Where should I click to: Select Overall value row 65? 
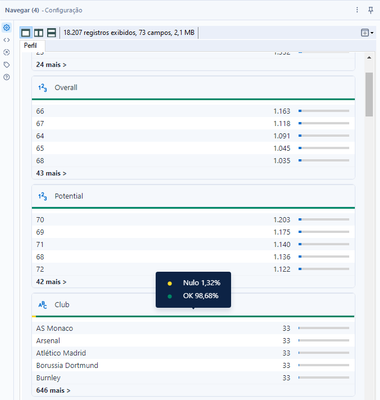coord(193,148)
